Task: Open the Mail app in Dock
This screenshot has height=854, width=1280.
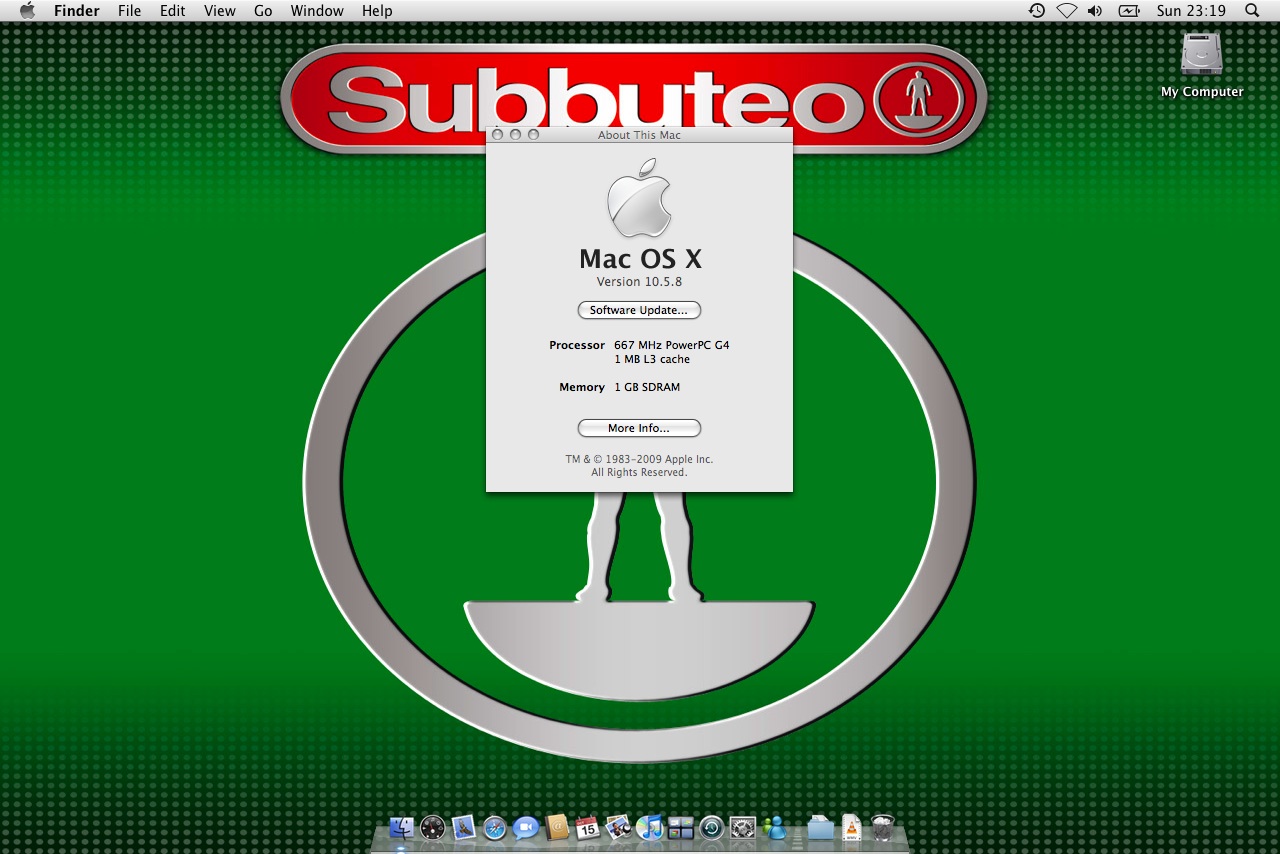Action: click(x=463, y=827)
